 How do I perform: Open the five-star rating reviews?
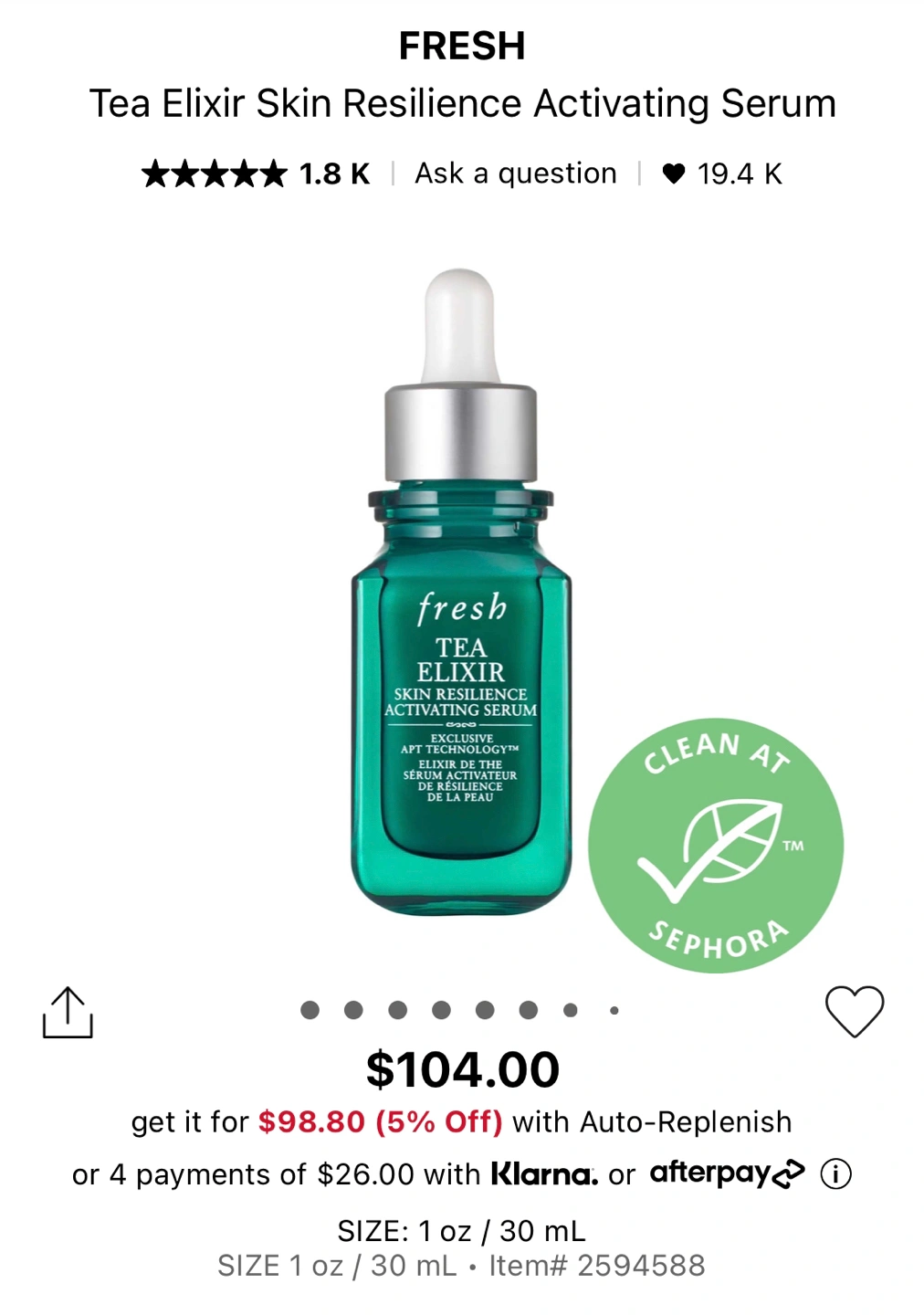[x=215, y=174]
